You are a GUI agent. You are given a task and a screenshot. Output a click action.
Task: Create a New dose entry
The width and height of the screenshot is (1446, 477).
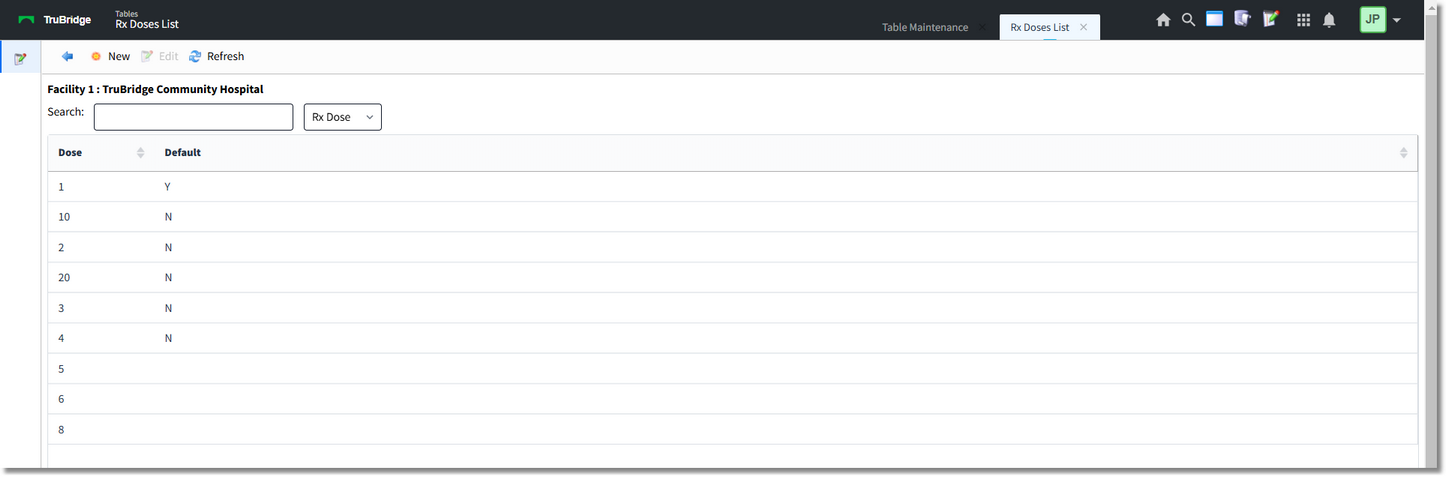pos(110,56)
